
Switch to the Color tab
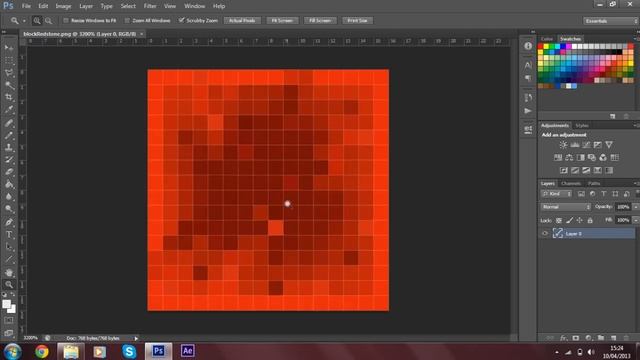tap(547, 39)
